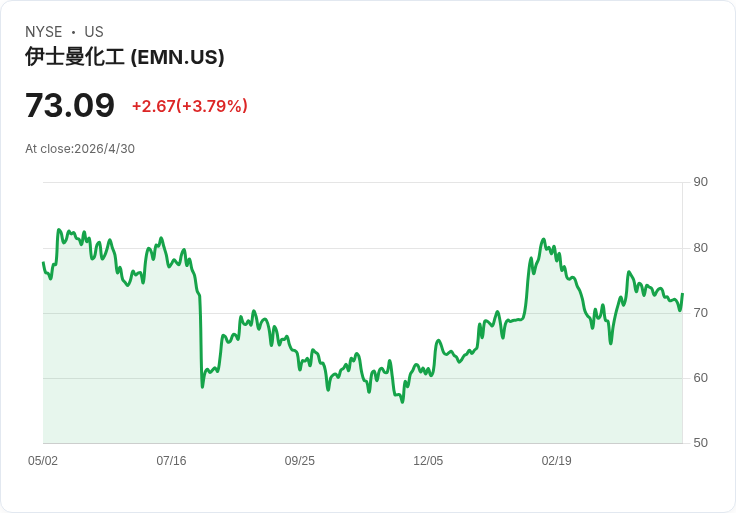Click the NYSE exchange label

coord(44,32)
